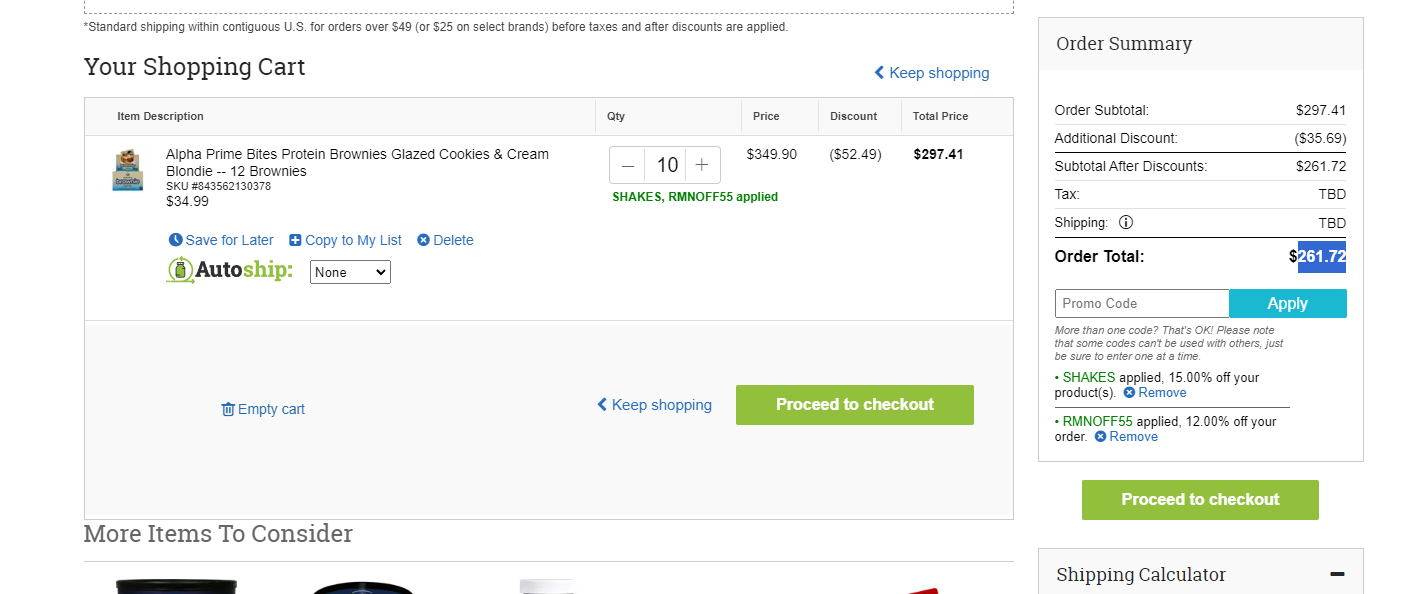Open the shipping info icon
The height and width of the screenshot is (594, 1406).
pos(1125,222)
